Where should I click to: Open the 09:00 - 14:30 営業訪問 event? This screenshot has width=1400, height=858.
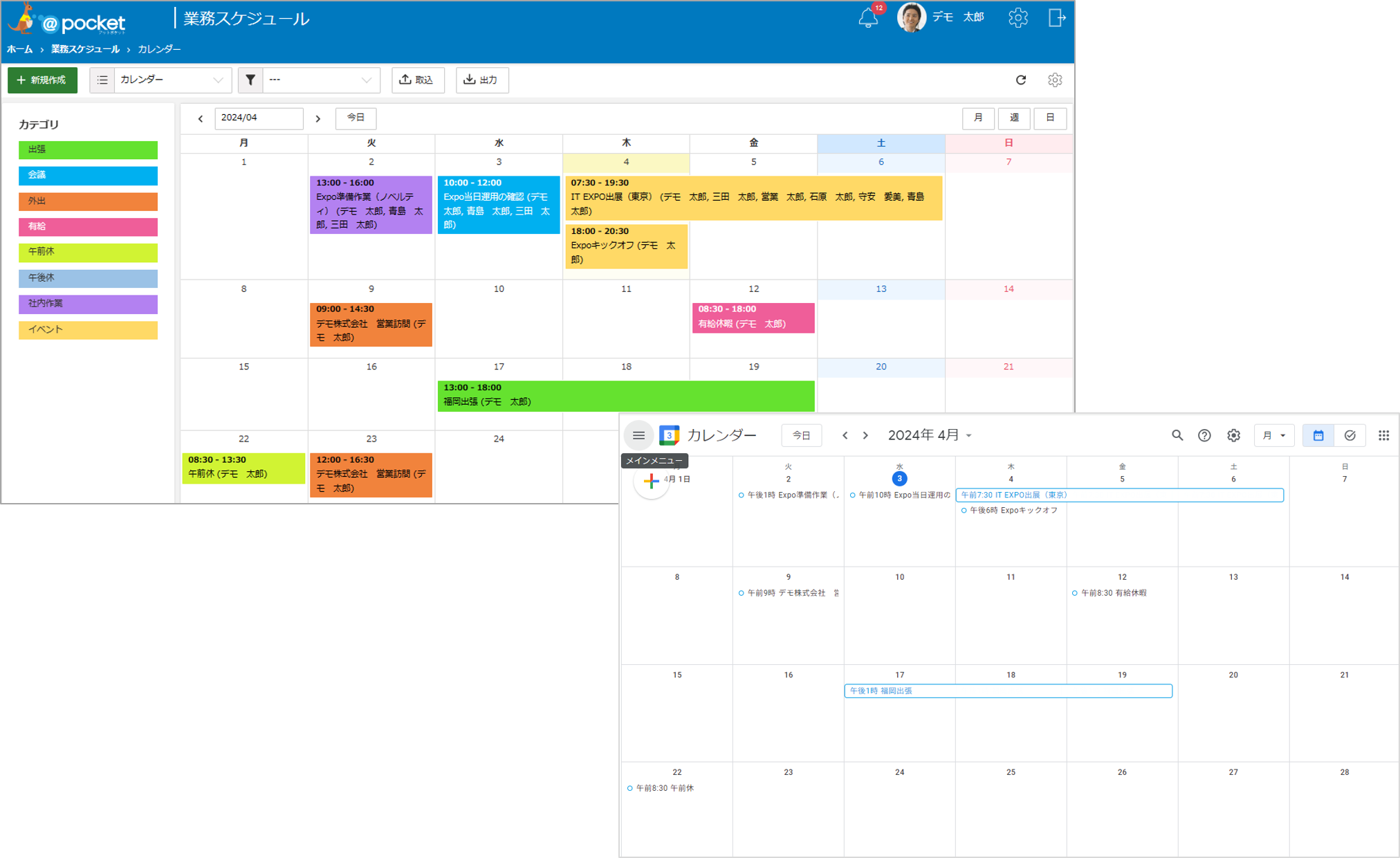point(371,324)
